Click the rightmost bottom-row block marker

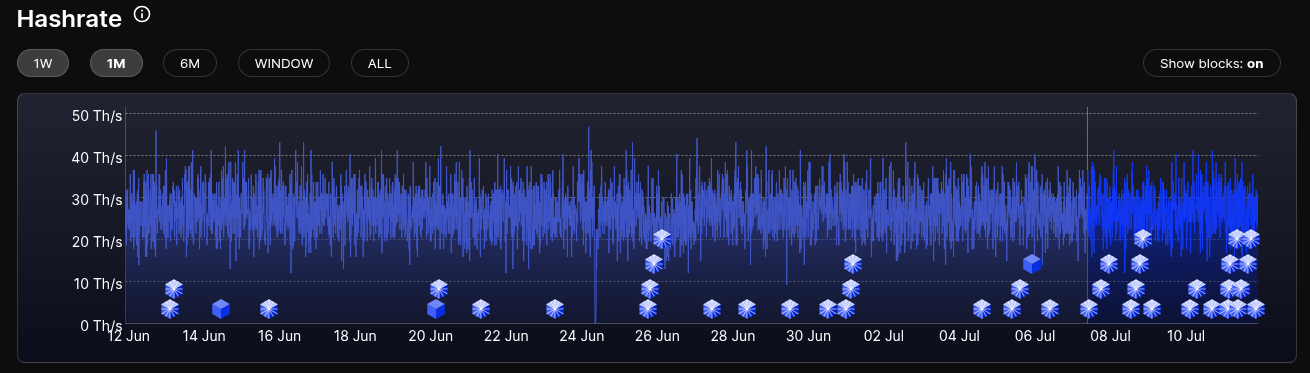(x=1256, y=309)
